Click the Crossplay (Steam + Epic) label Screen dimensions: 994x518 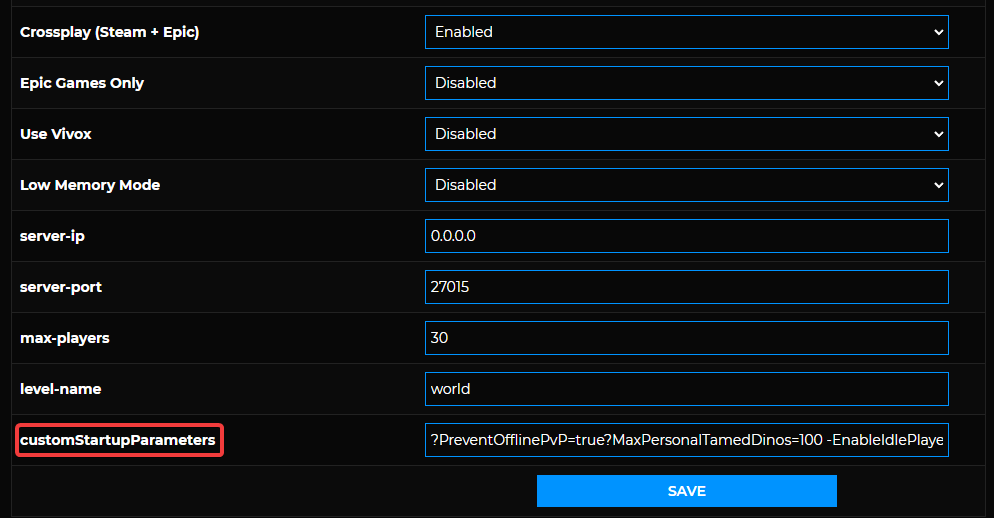[110, 32]
